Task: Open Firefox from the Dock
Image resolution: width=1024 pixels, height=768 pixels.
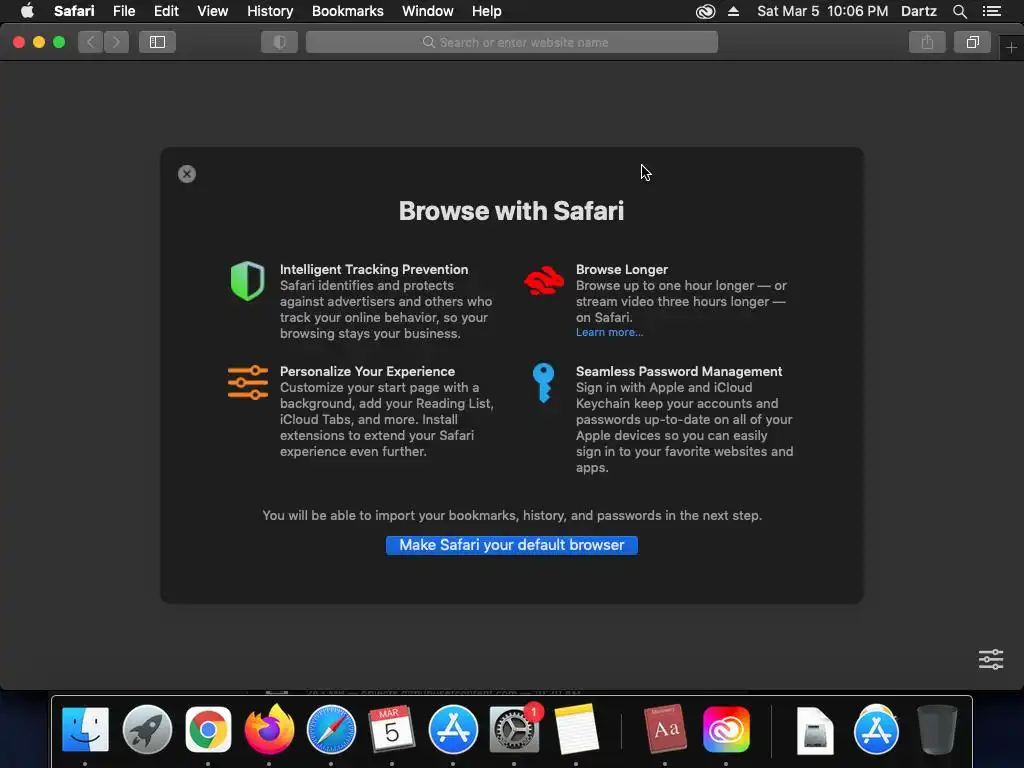Action: point(269,728)
